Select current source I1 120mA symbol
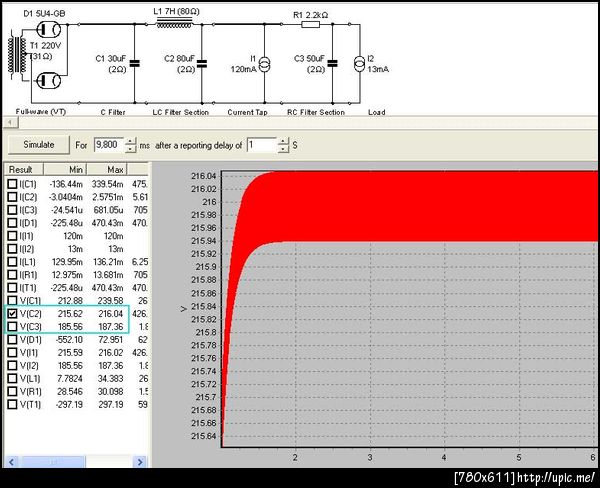The height and width of the screenshot is (488, 600). 264,64
